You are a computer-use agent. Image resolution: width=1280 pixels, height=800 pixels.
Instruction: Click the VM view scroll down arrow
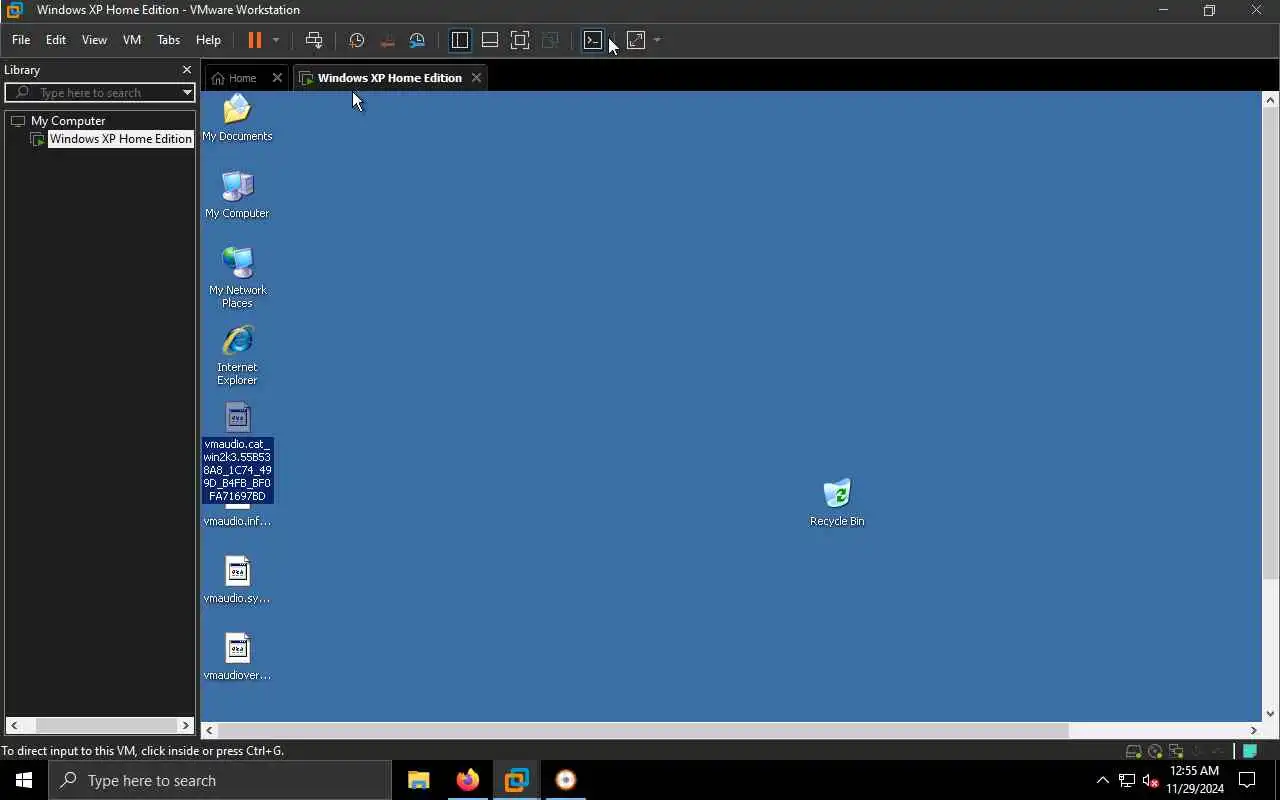click(1270, 714)
